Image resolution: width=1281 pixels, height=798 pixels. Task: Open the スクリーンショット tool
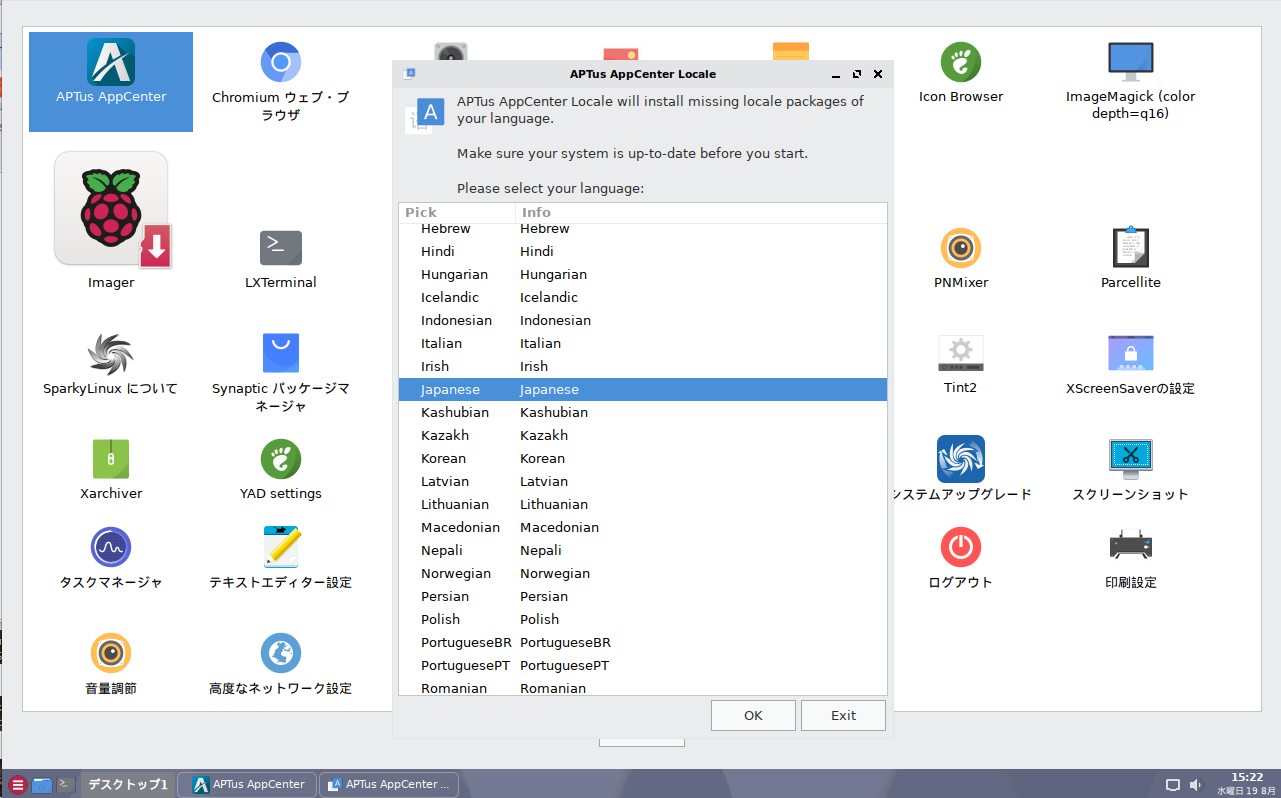coord(1131,459)
